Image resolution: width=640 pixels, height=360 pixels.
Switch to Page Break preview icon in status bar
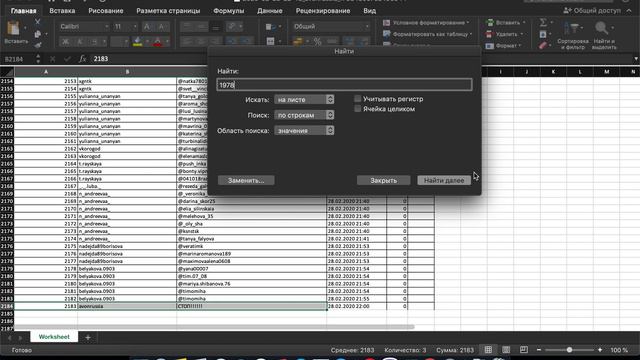point(524,350)
